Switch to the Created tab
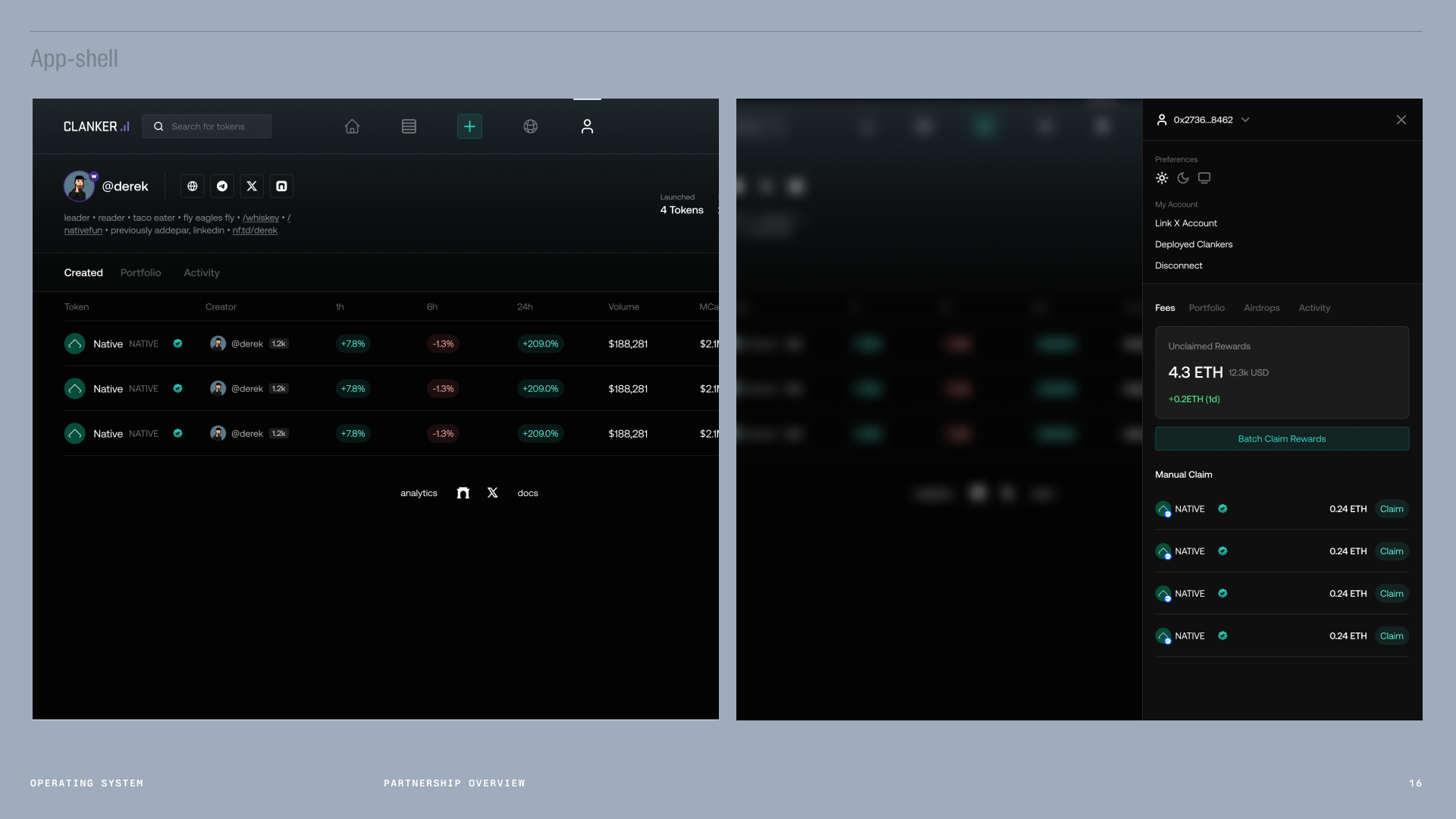 (83, 273)
